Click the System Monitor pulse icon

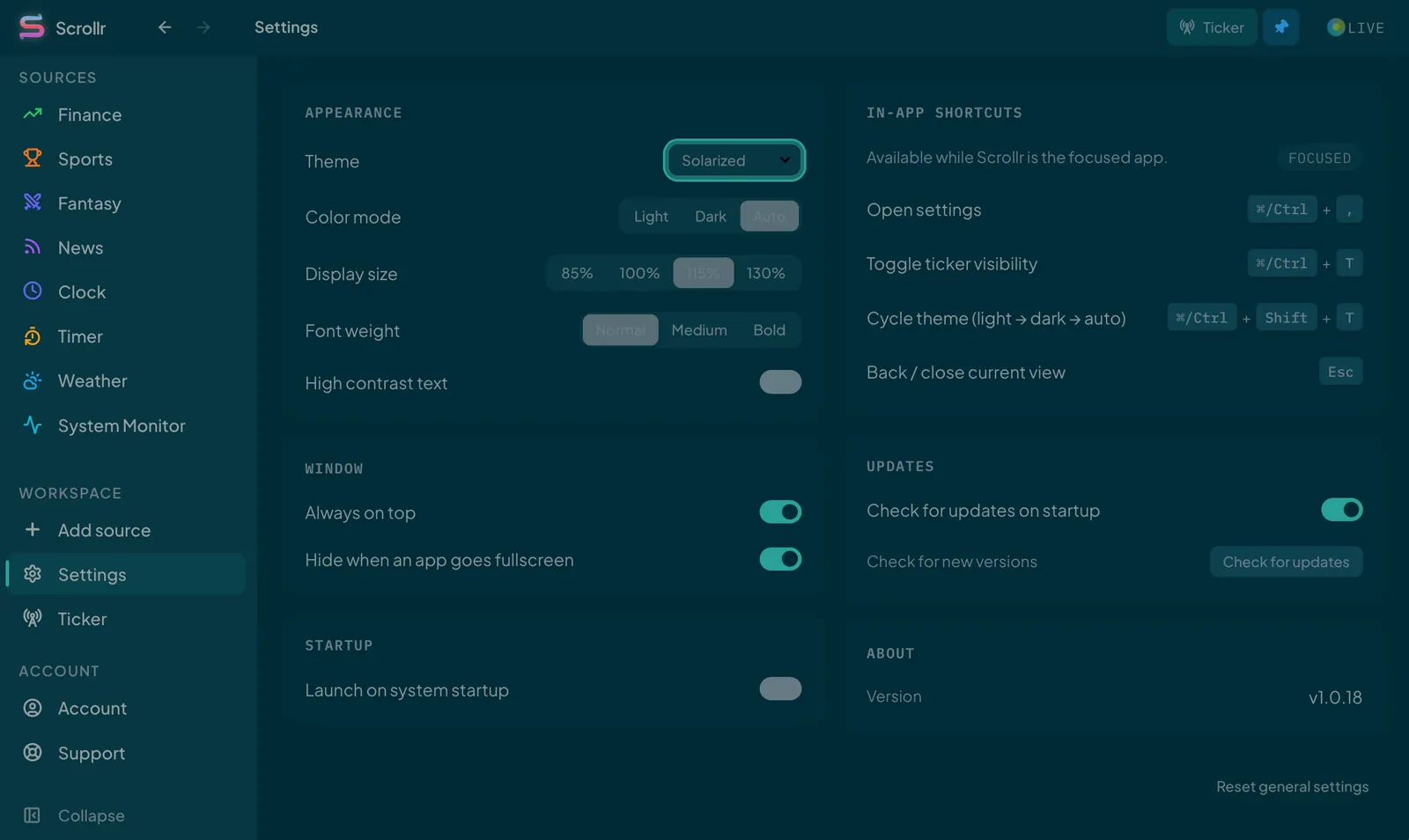pos(33,425)
